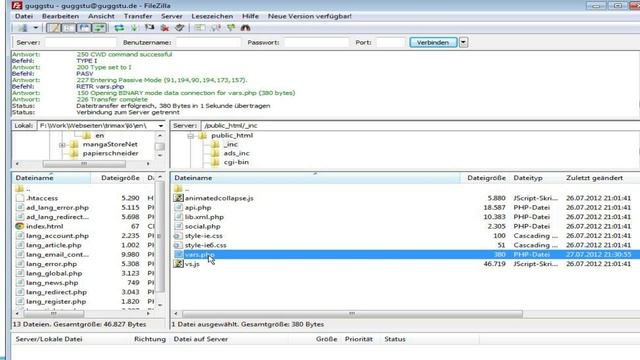Toggle local directory tree view
The height and width of the screenshot is (360, 640).
pyautogui.click(x=69, y=28)
